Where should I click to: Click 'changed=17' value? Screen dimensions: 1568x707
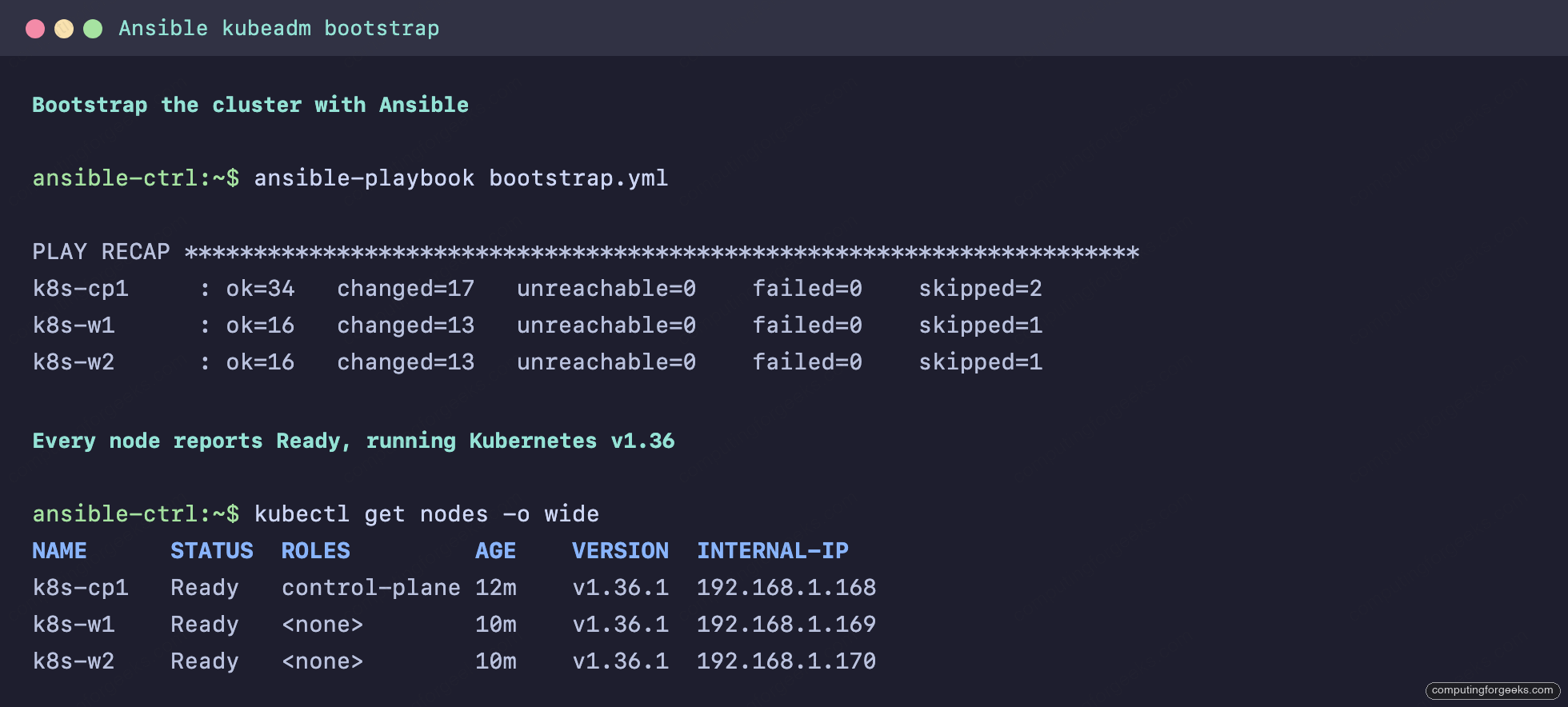click(x=406, y=288)
